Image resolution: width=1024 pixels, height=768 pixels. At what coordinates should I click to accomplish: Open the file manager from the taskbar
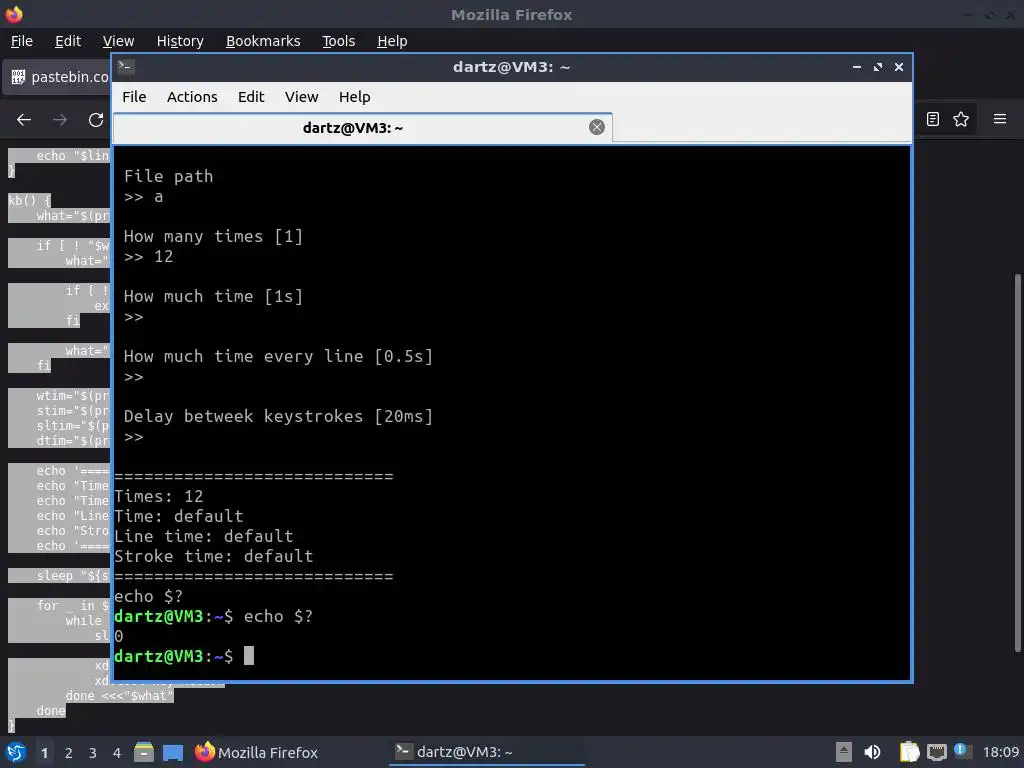click(x=144, y=752)
